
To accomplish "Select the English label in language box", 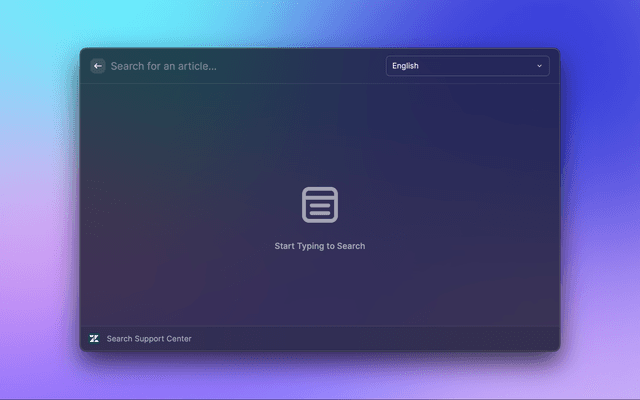I will click(406, 66).
